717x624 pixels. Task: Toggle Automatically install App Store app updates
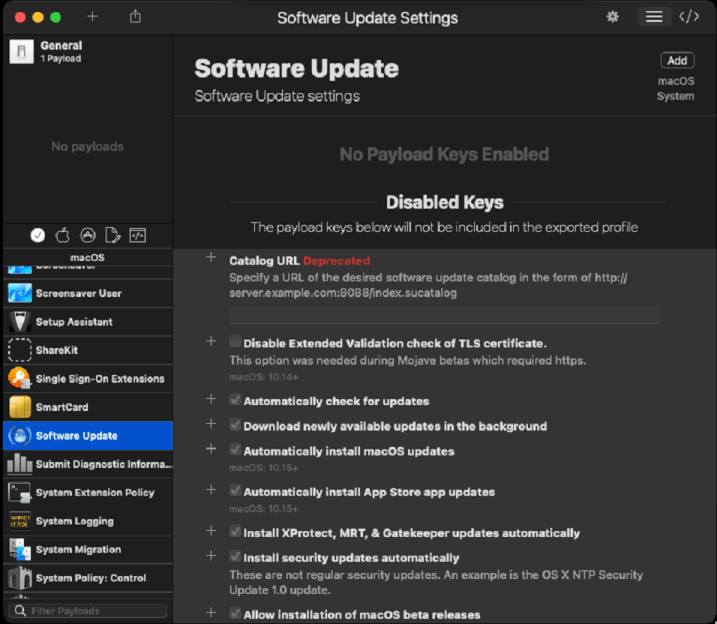pyautogui.click(x=235, y=491)
